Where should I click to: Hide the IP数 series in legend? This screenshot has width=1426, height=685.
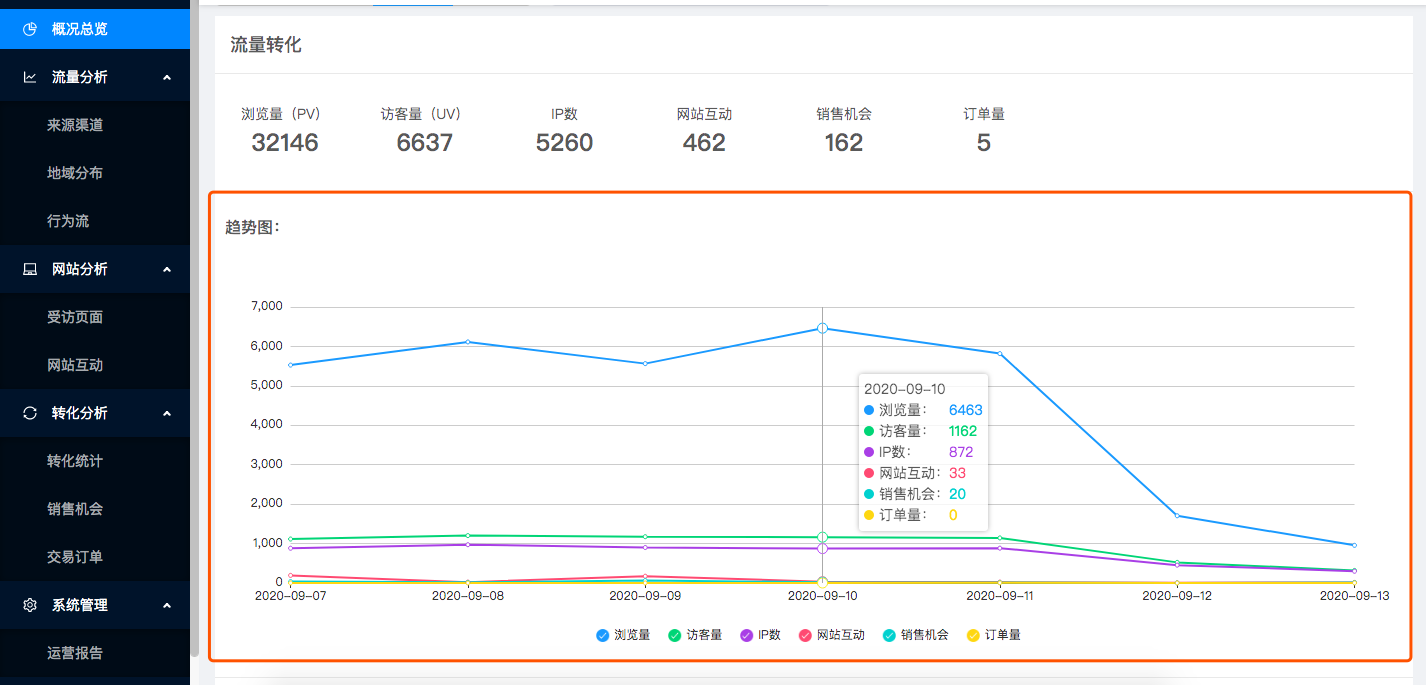point(746,635)
